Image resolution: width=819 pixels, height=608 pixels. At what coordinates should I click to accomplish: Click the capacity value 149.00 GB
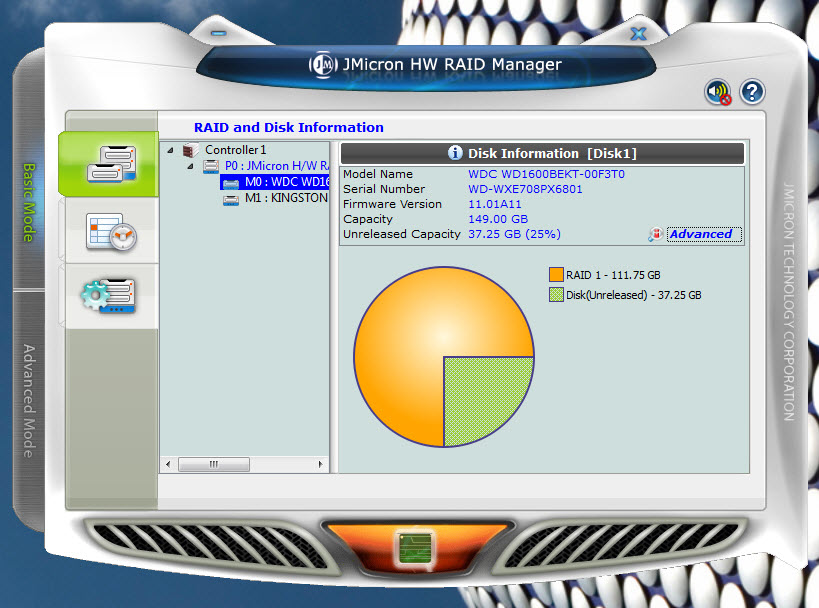pyautogui.click(x=498, y=219)
